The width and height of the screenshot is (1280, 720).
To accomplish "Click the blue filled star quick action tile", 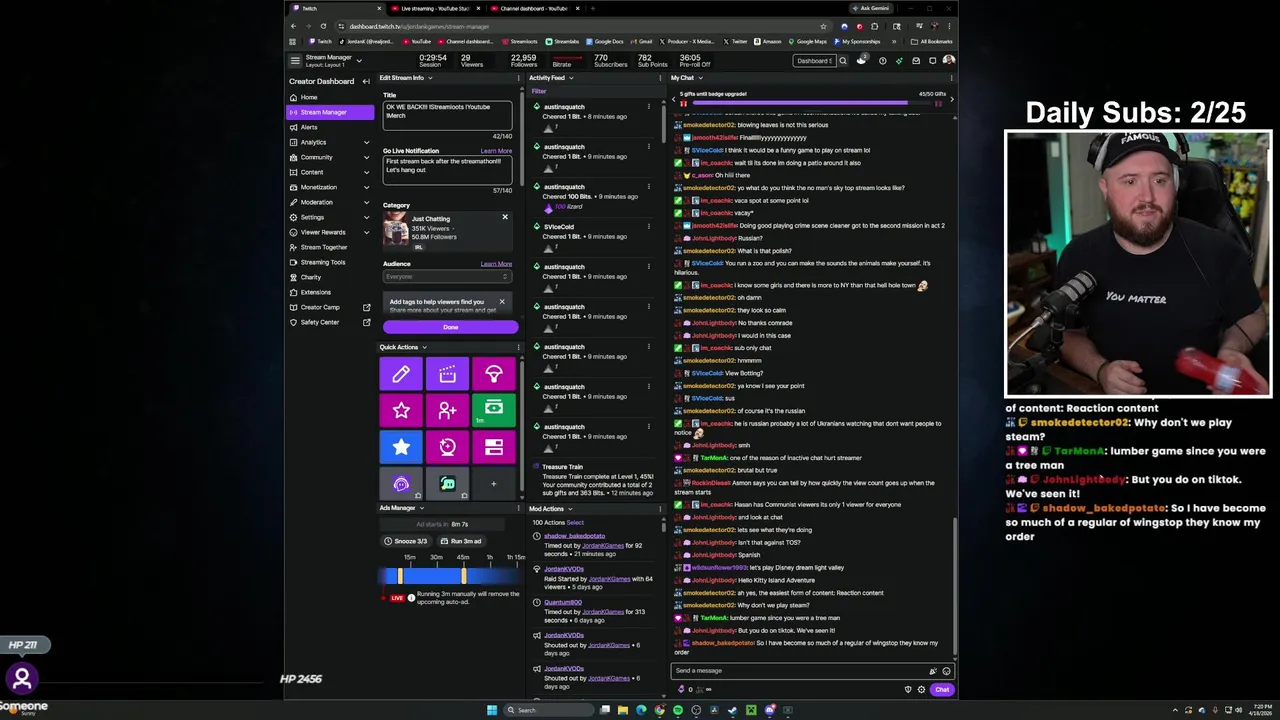I will [x=401, y=447].
